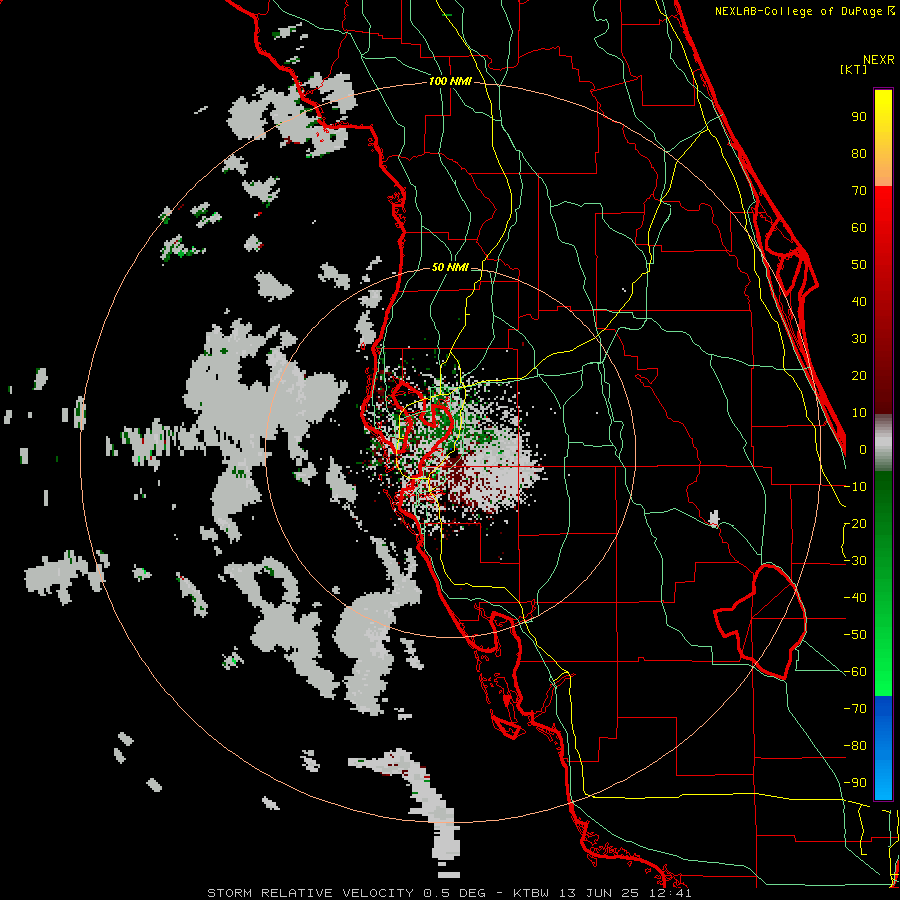The height and width of the screenshot is (900, 900).
Task: Click the positive 10 knot scale value
Action: click(859, 413)
